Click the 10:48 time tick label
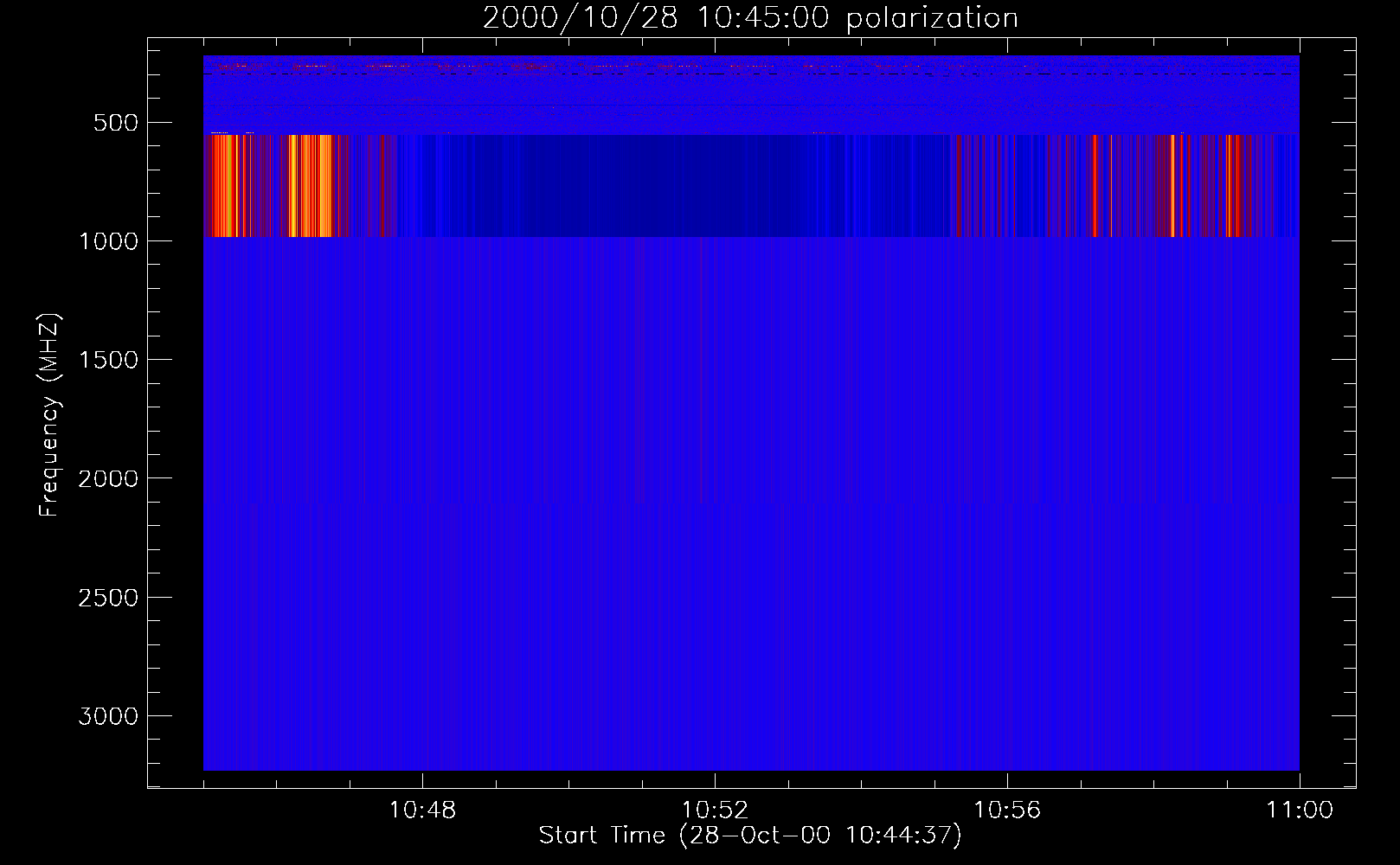1400x865 pixels. click(422, 811)
